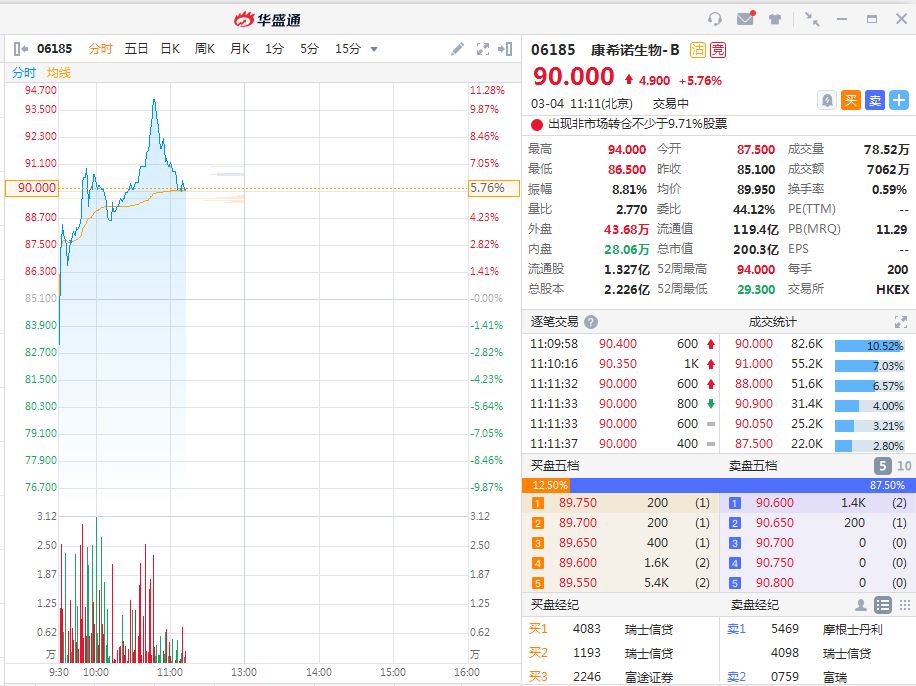
Task: Click the price alert bell icon
Action: (x=827, y=101)
